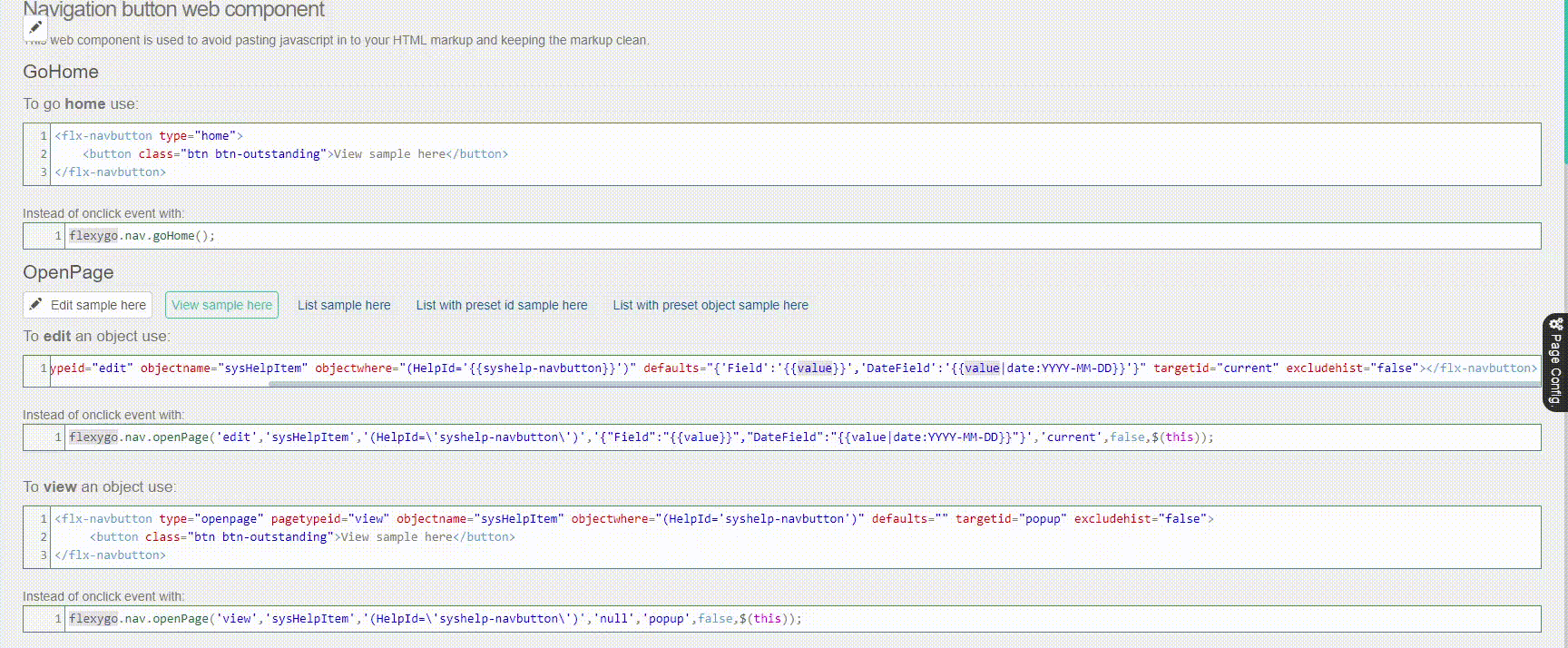
Task: Click the flx-navbutton type="home" code line
Action: pyautogui.click(x=149, y=136)
